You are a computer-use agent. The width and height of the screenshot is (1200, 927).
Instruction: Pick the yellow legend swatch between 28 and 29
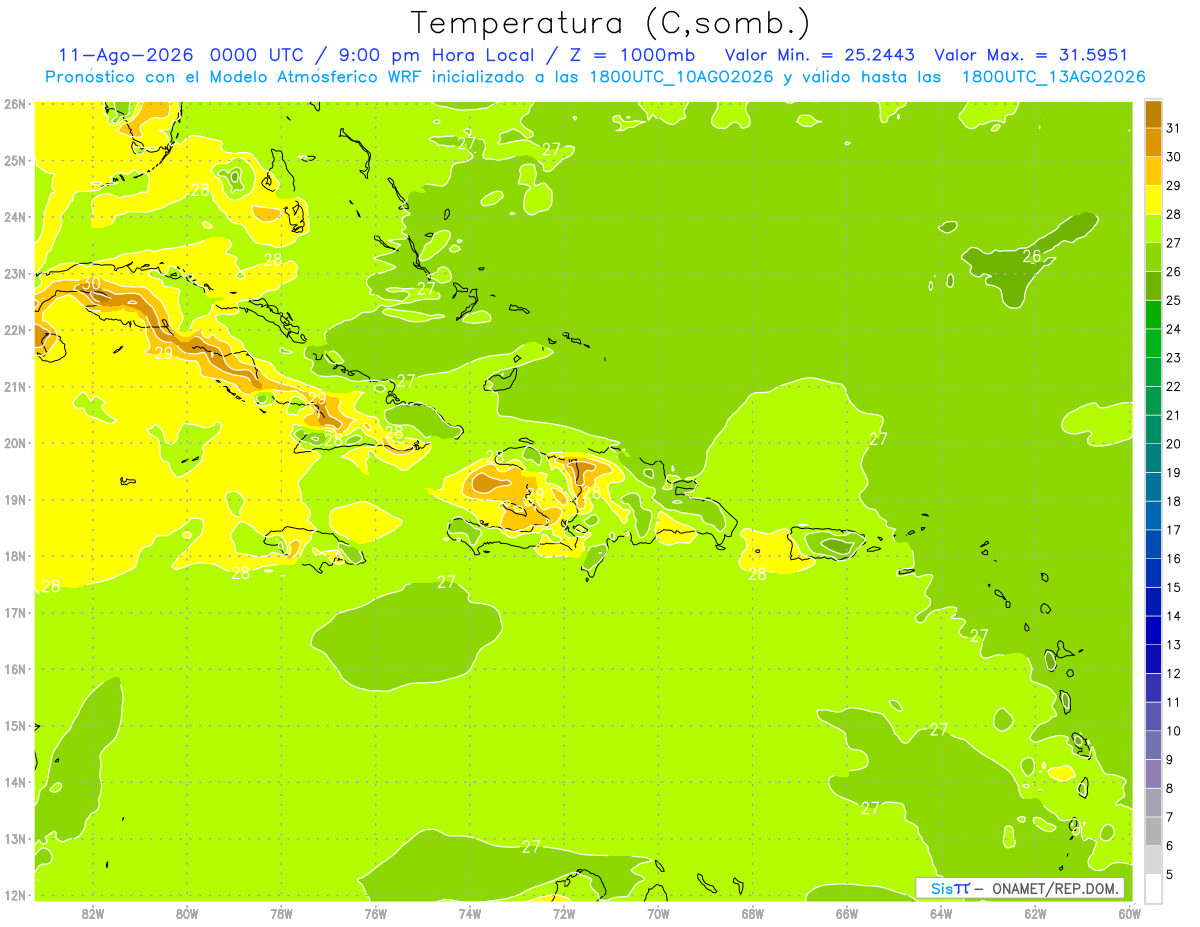pyautogui.click(x=1153, y=200)
